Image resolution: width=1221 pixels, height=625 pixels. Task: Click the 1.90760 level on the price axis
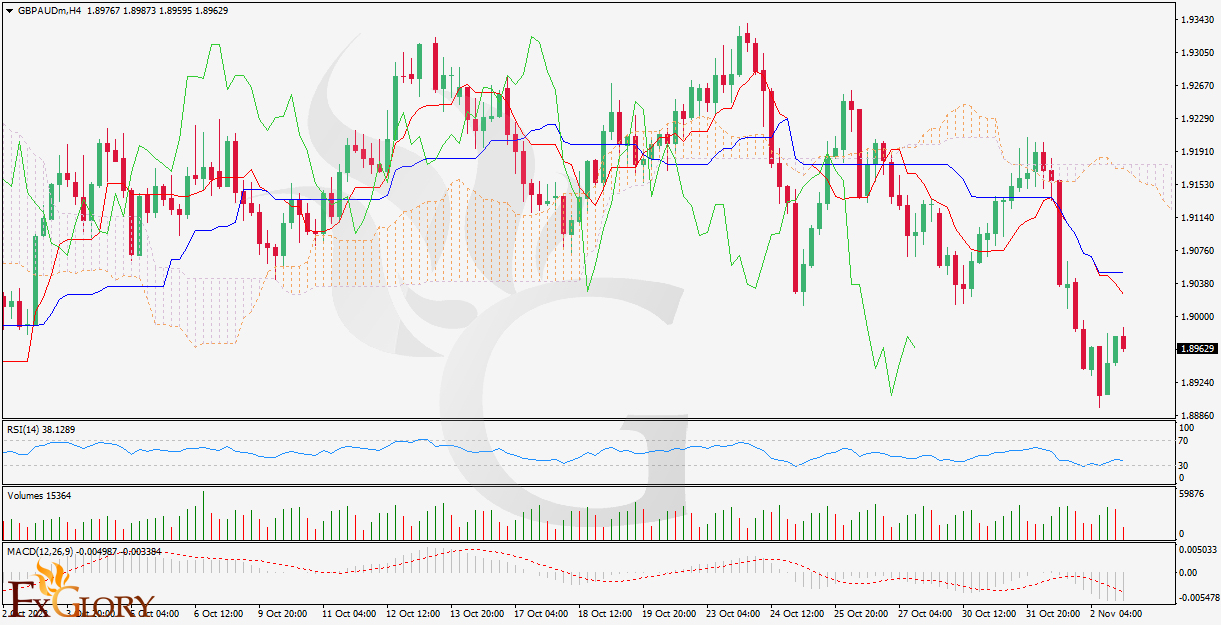(x=1197, y=250)
